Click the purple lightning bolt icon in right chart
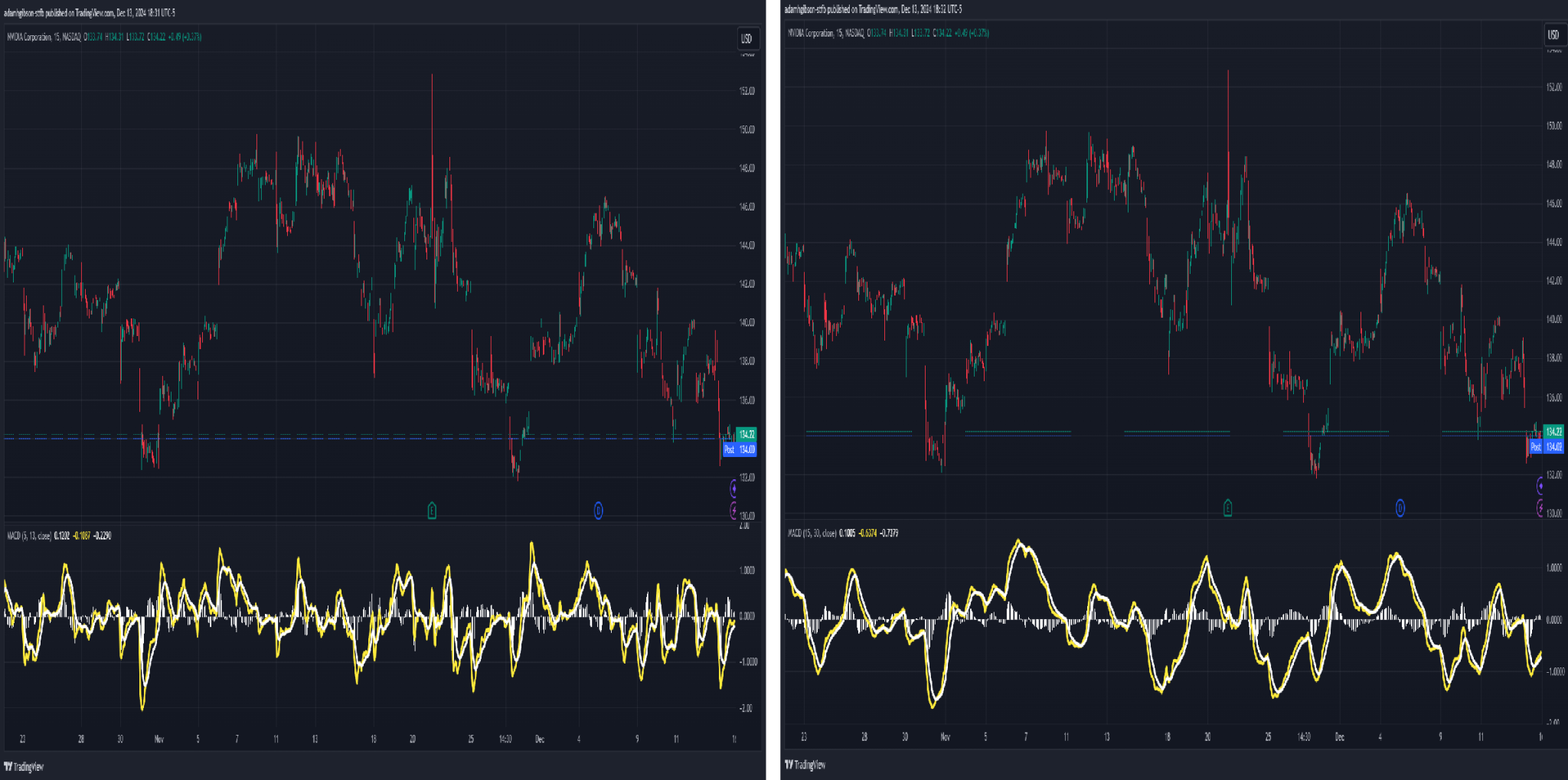Image resolution: width=1568 pixels, height=780 pixels. (x=1540, y=507)
